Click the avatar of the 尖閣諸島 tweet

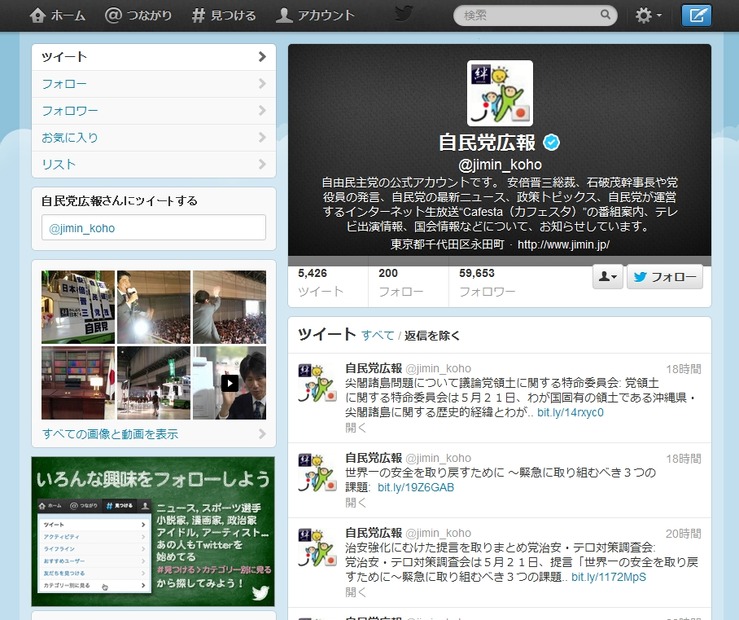pos(318,383)
